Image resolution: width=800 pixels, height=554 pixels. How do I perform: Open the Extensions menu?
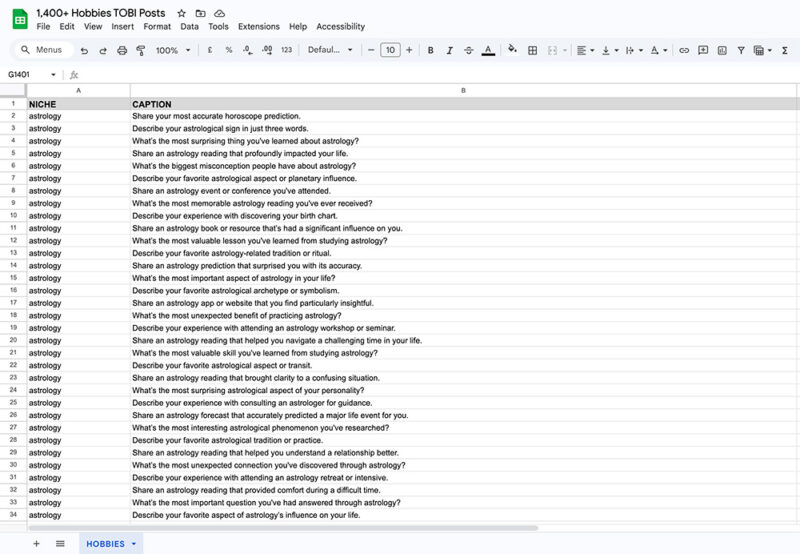click(258, 27)
